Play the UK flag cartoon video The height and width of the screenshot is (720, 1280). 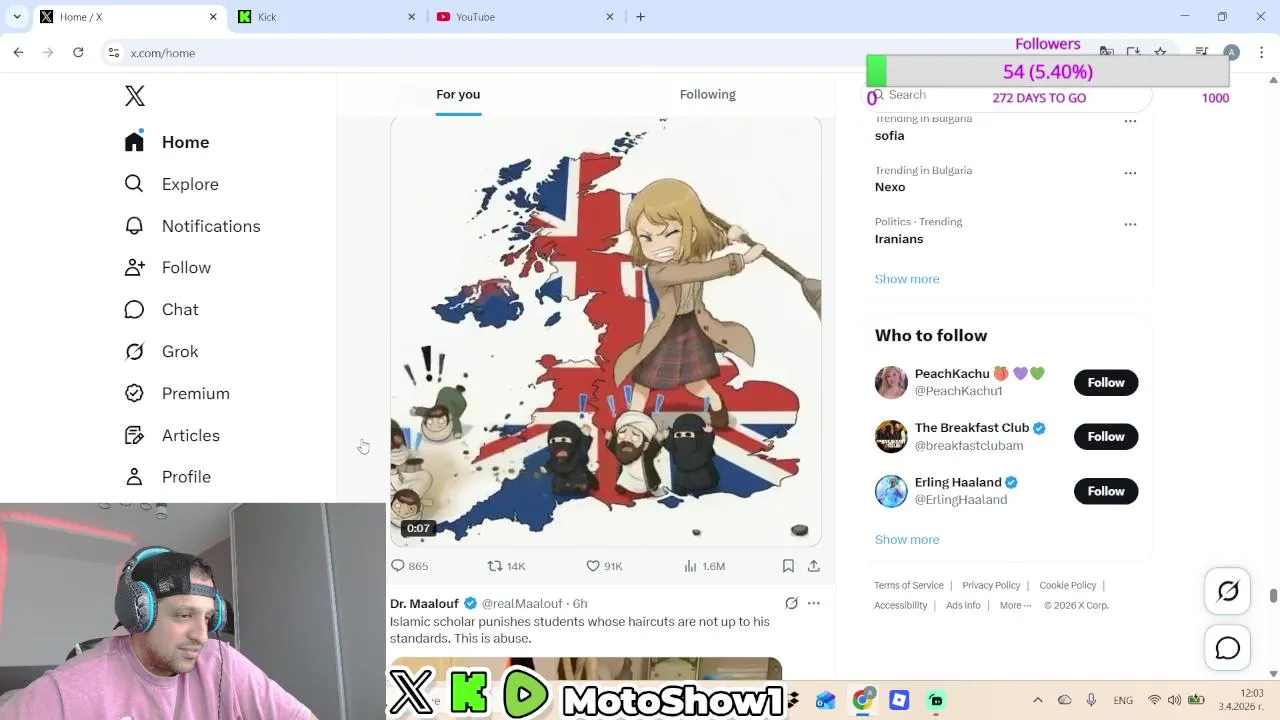pos(606,332)
